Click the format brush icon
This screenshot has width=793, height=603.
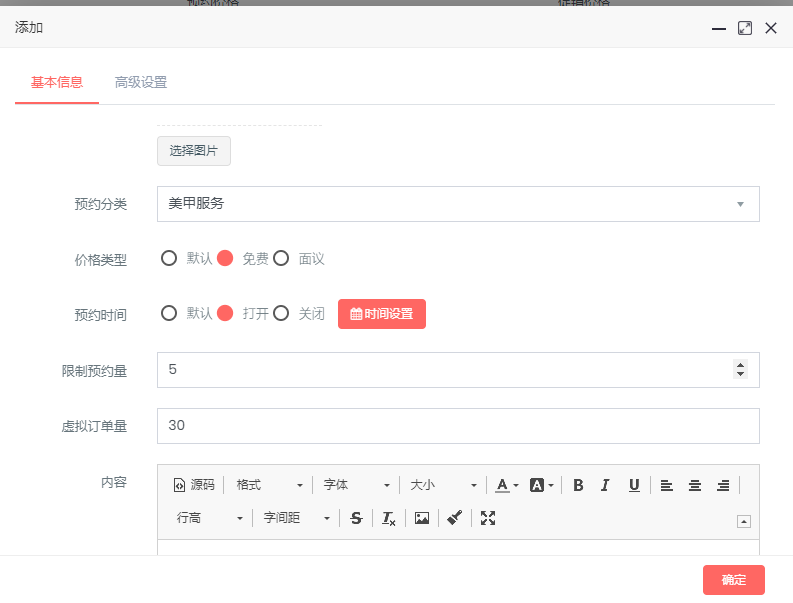pyautogui.click(x=454, y=518)
